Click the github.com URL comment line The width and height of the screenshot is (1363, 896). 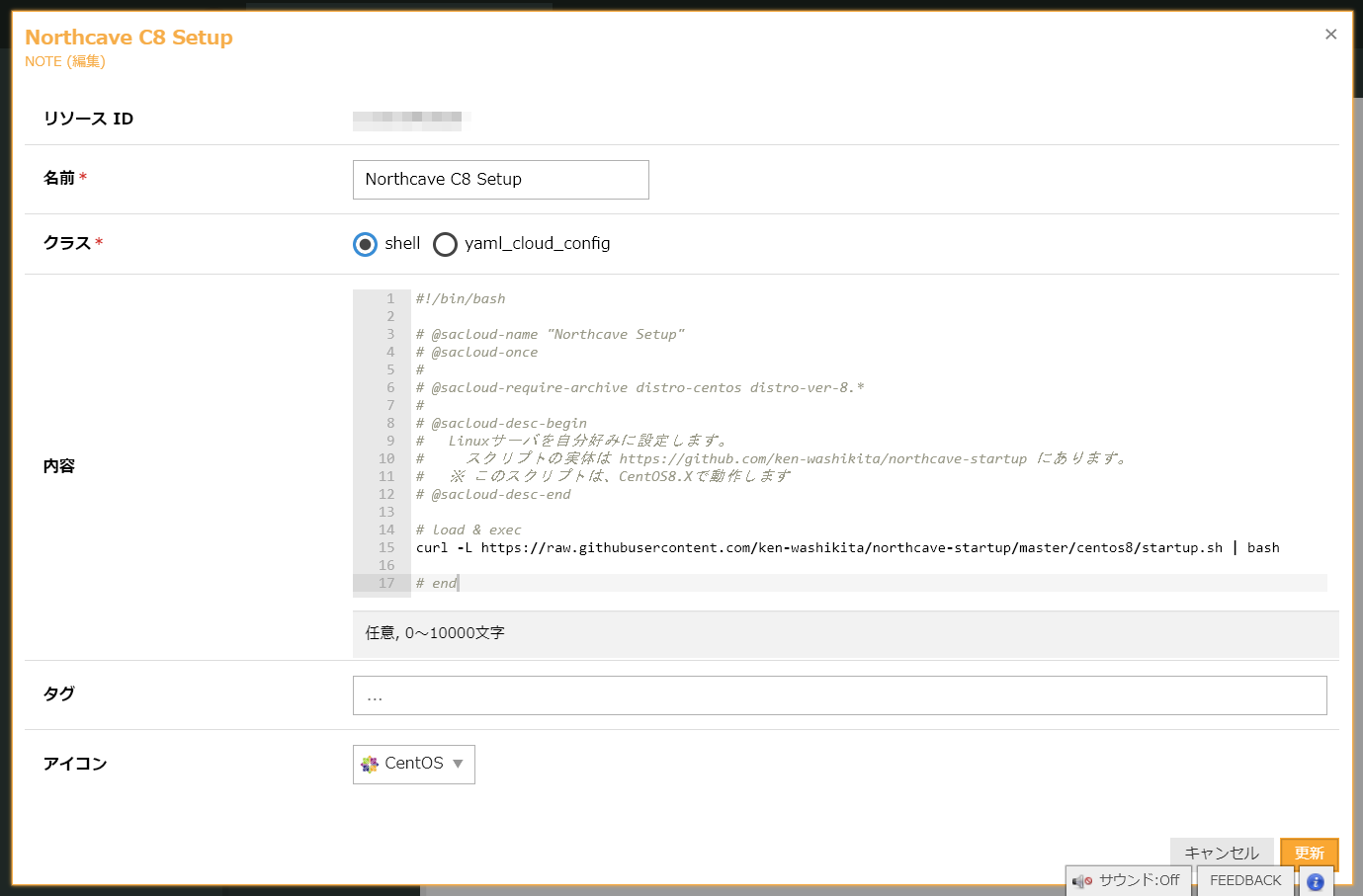pos(772,458)
